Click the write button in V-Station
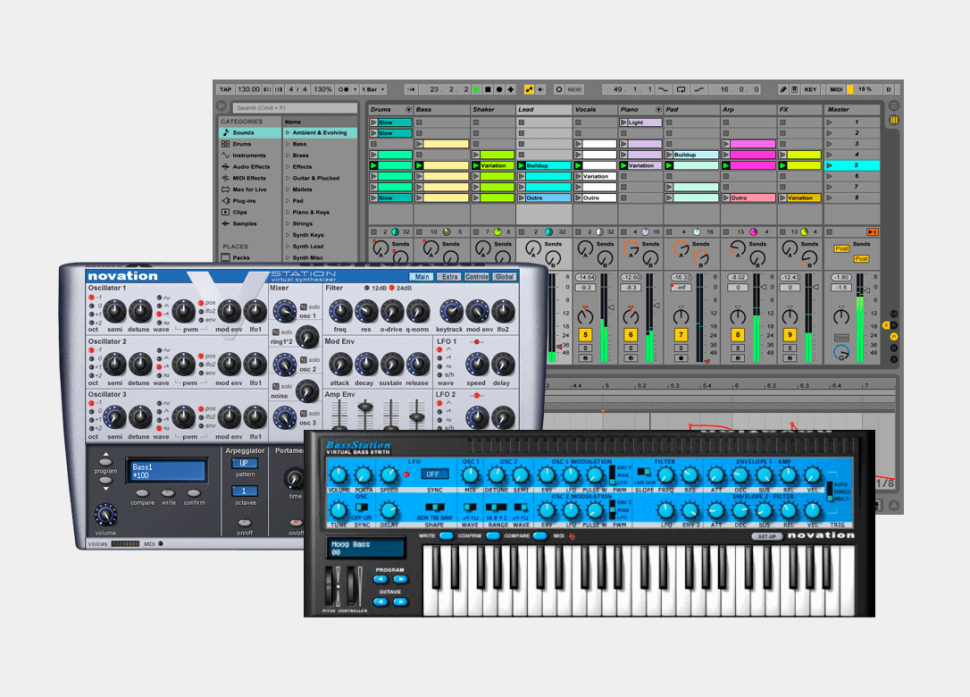 click(168, 493)
